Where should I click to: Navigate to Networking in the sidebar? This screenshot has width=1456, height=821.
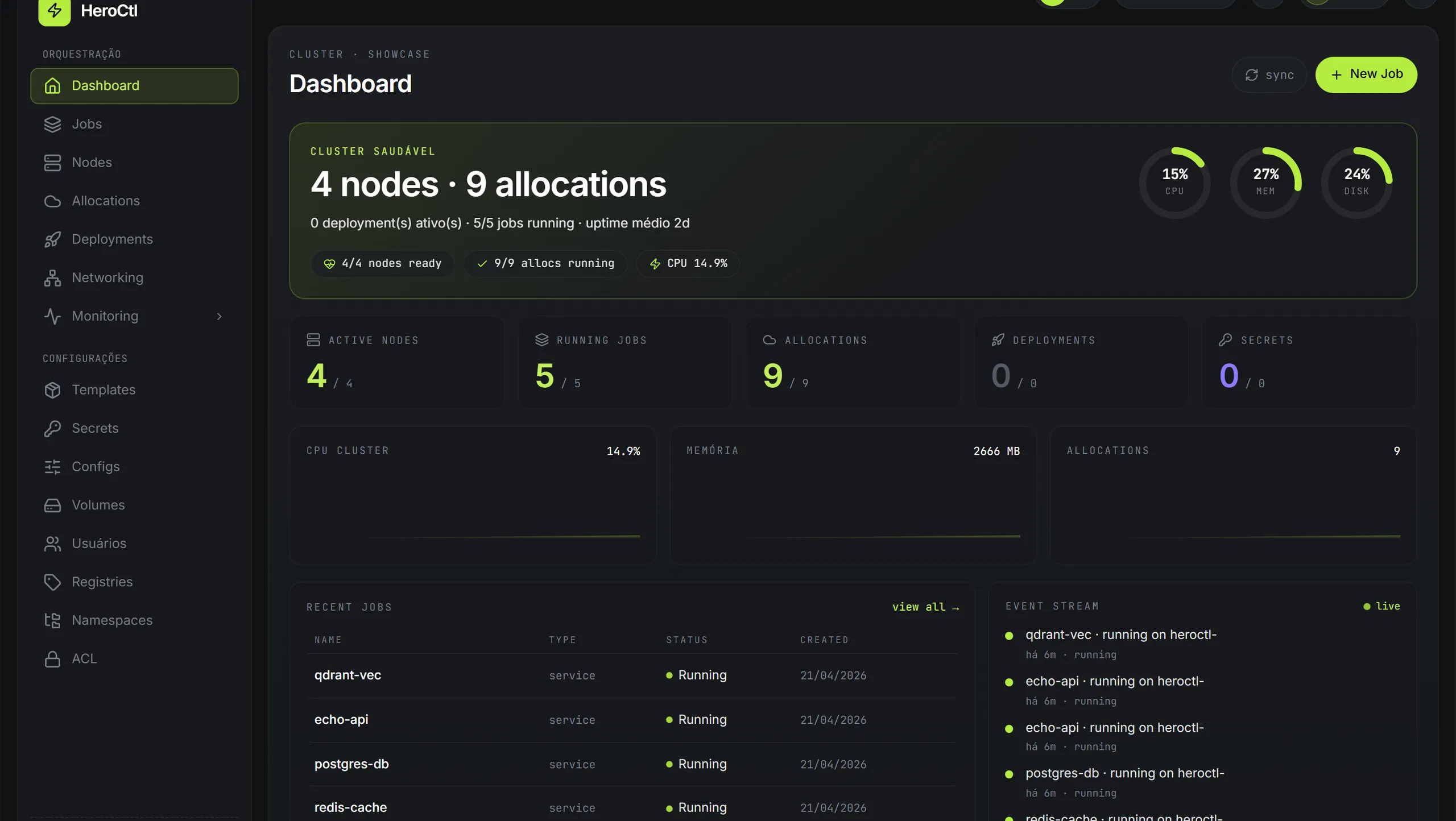pos(134,278)
